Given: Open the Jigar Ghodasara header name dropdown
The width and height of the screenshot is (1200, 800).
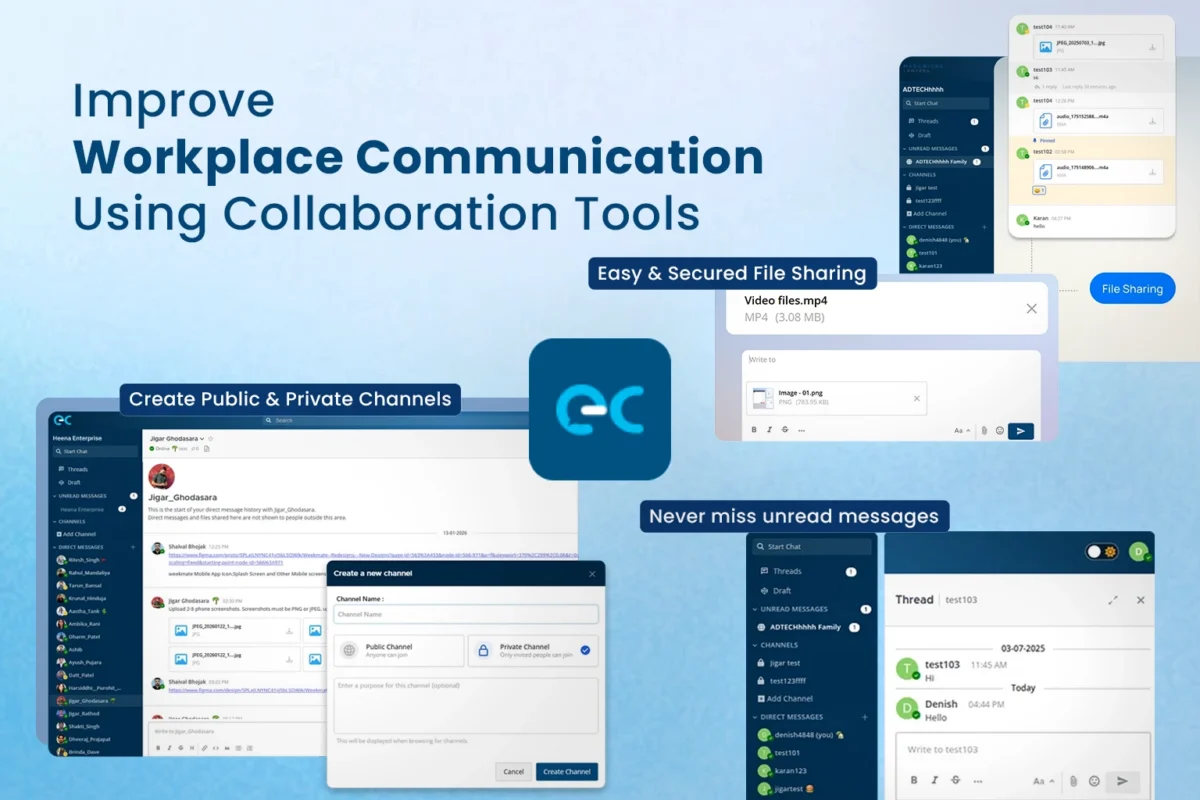Looking at the screenshot, I should [x=177, y=438].
